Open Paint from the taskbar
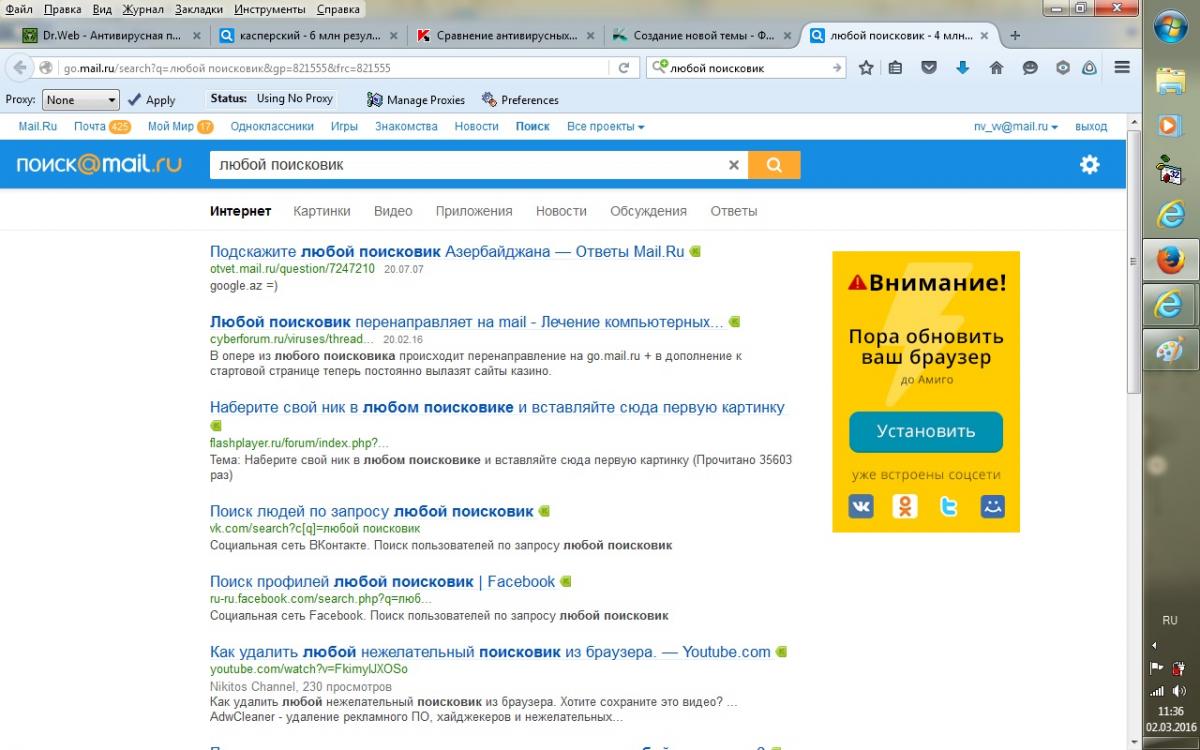 click(1170, 350)
